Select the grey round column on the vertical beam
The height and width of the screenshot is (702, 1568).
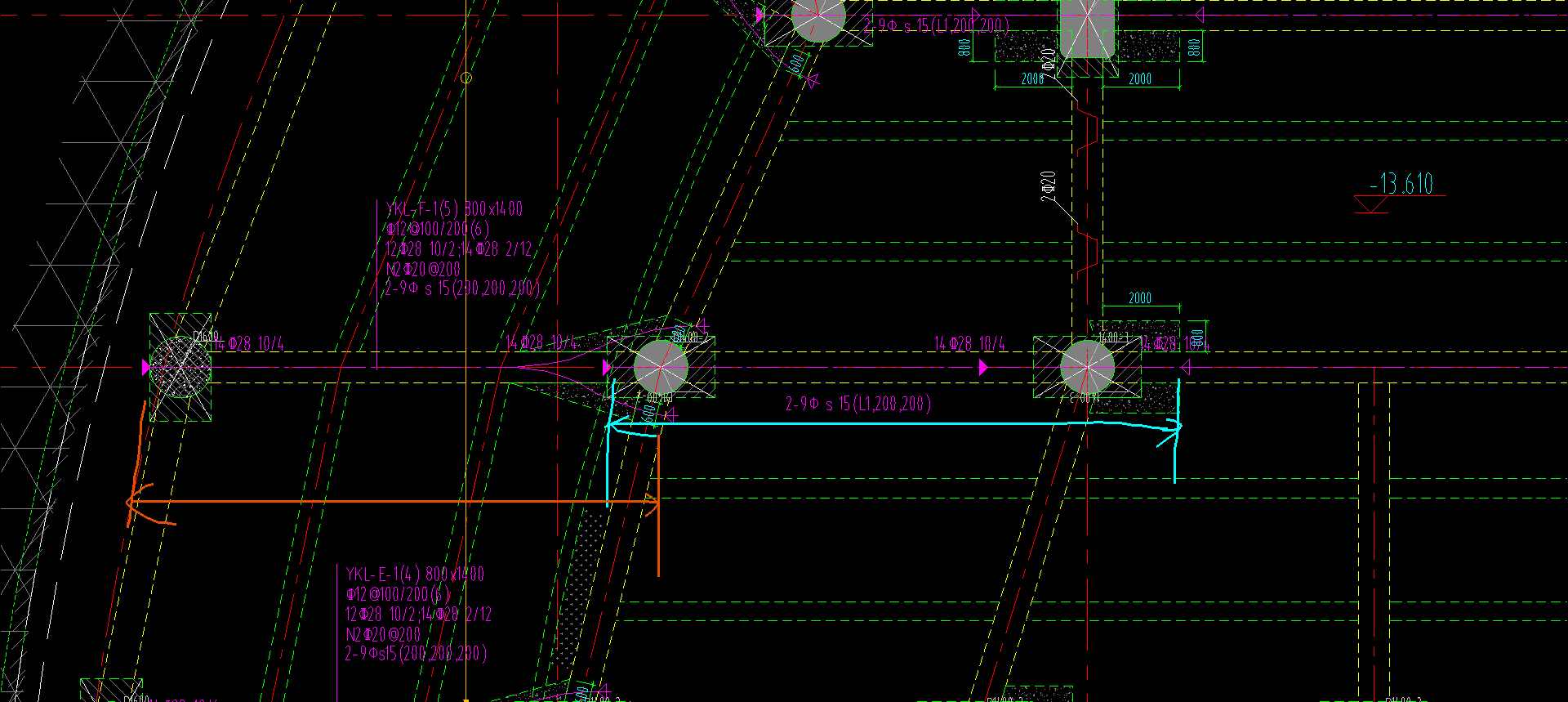tap(1087, 368)
